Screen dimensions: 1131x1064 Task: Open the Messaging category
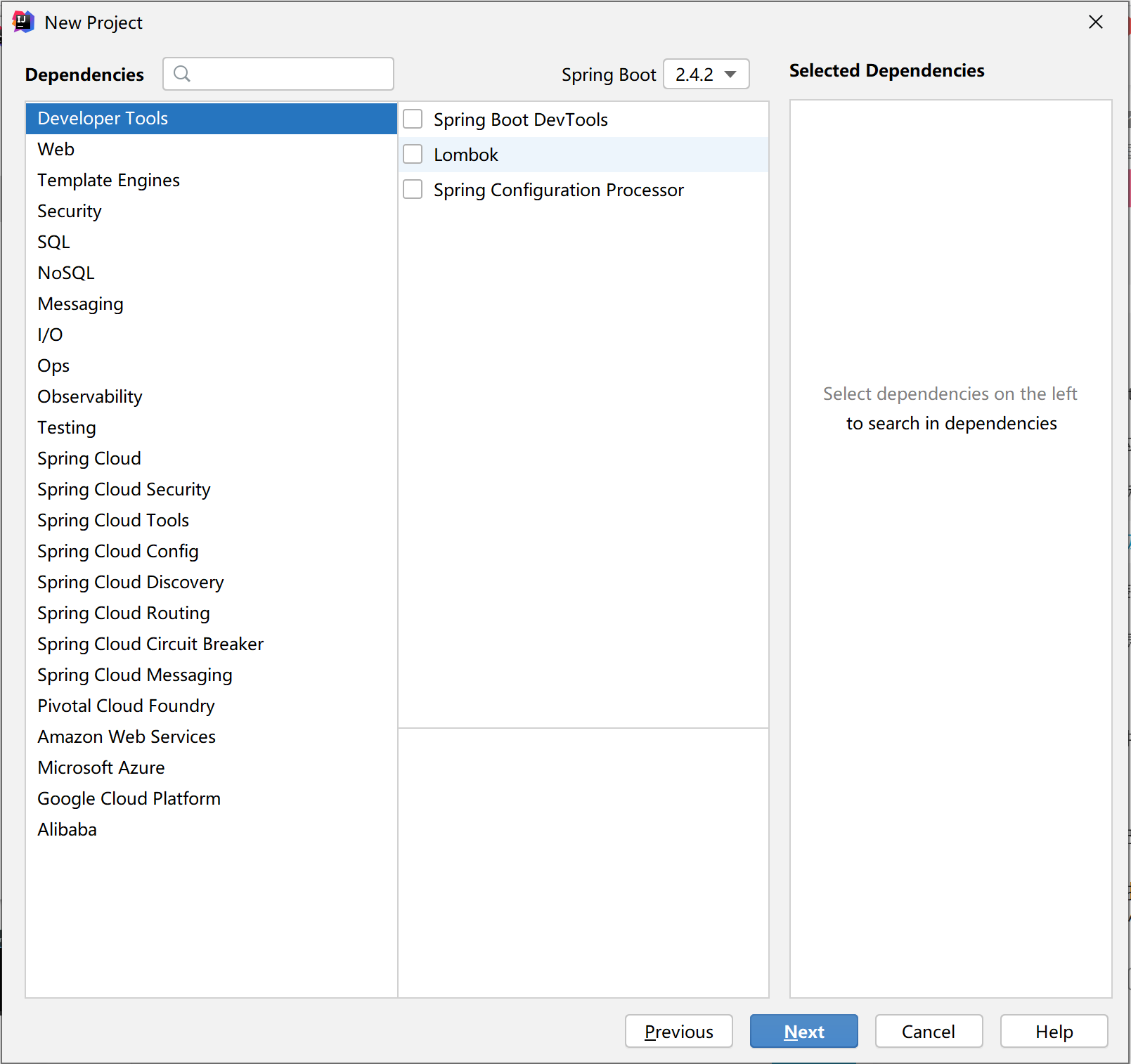[x=212, y=304]
